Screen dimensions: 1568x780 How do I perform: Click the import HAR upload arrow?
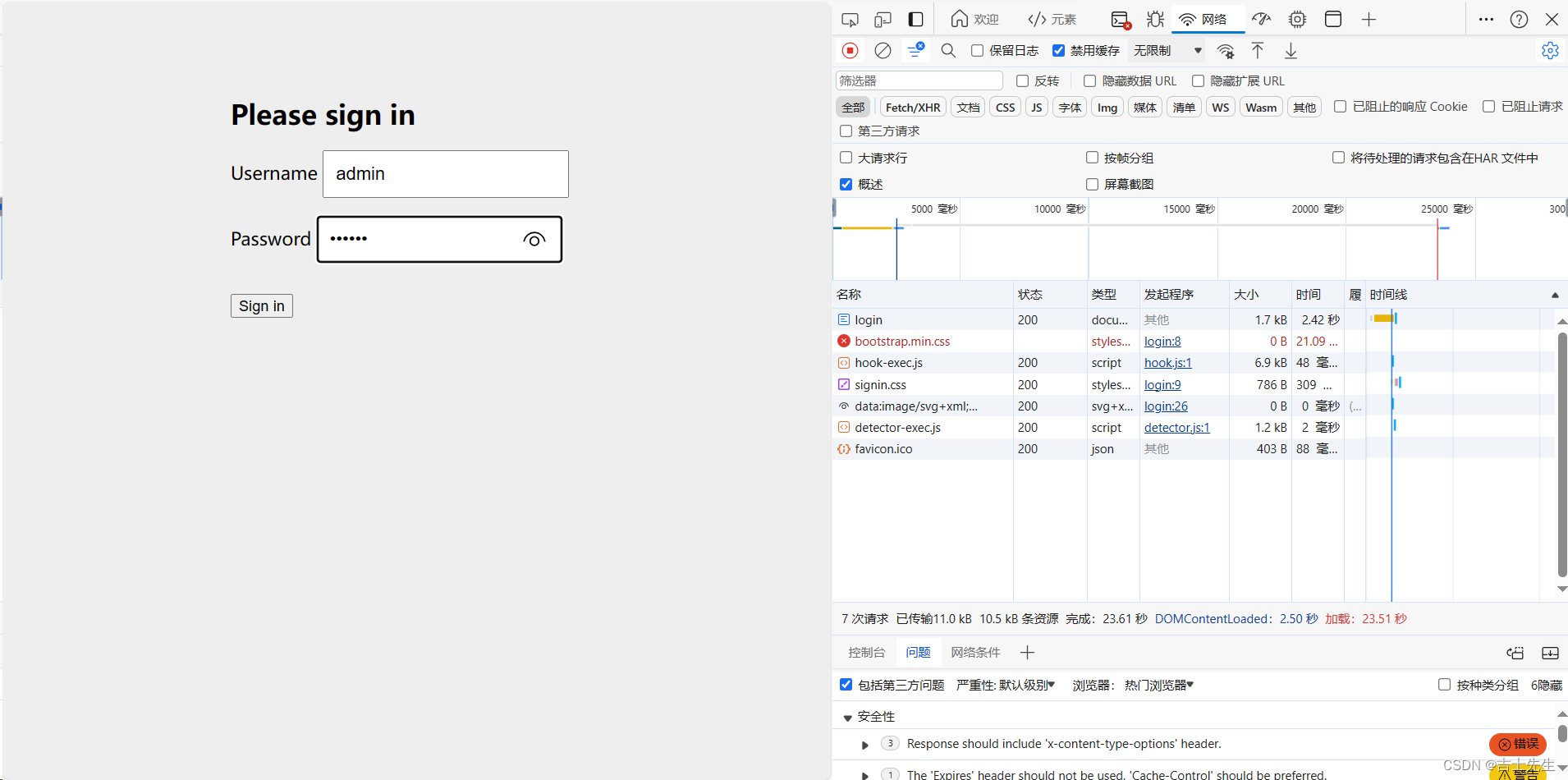pos(1258,51)
